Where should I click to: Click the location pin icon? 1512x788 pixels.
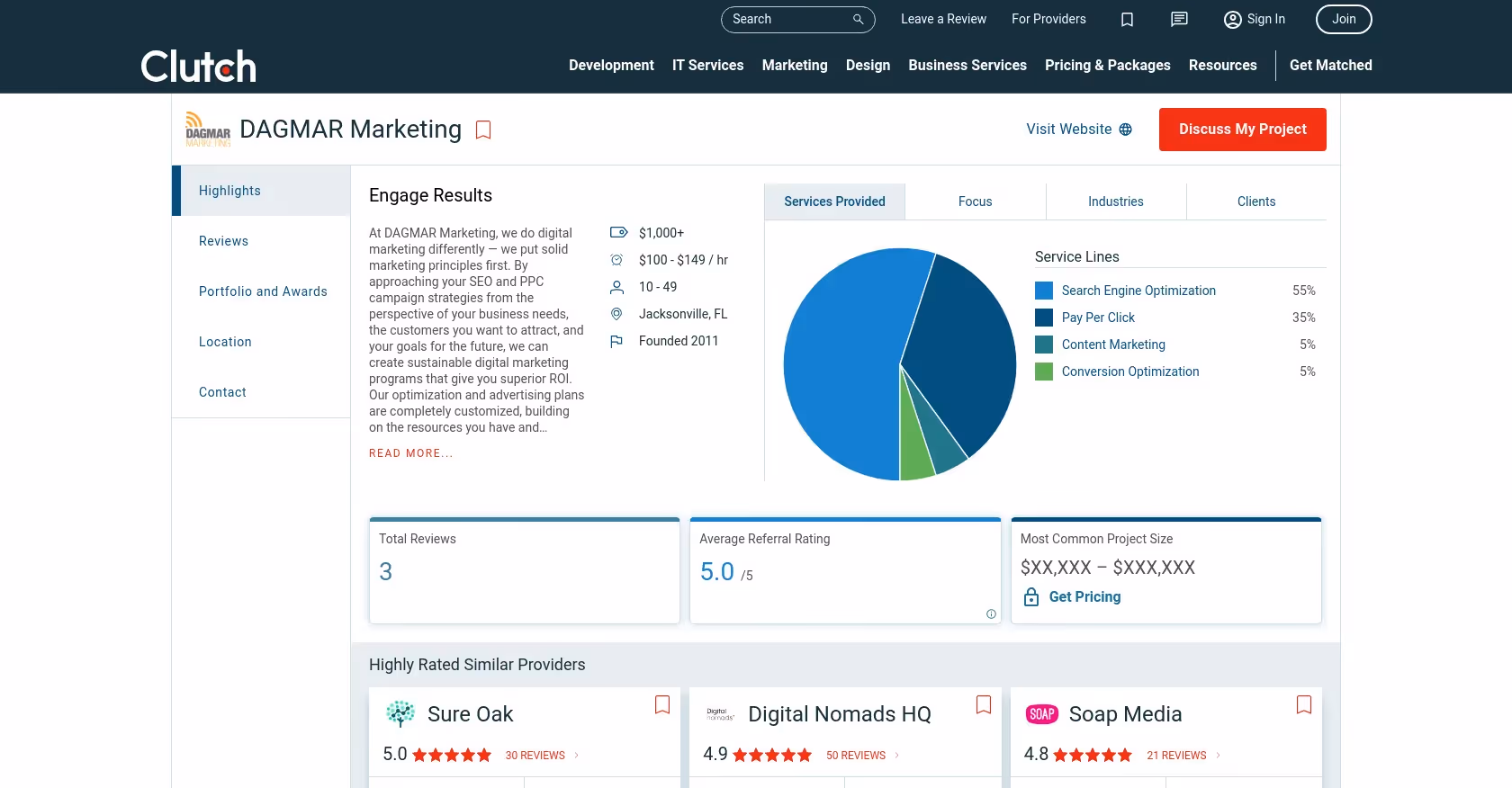(616, 314)
